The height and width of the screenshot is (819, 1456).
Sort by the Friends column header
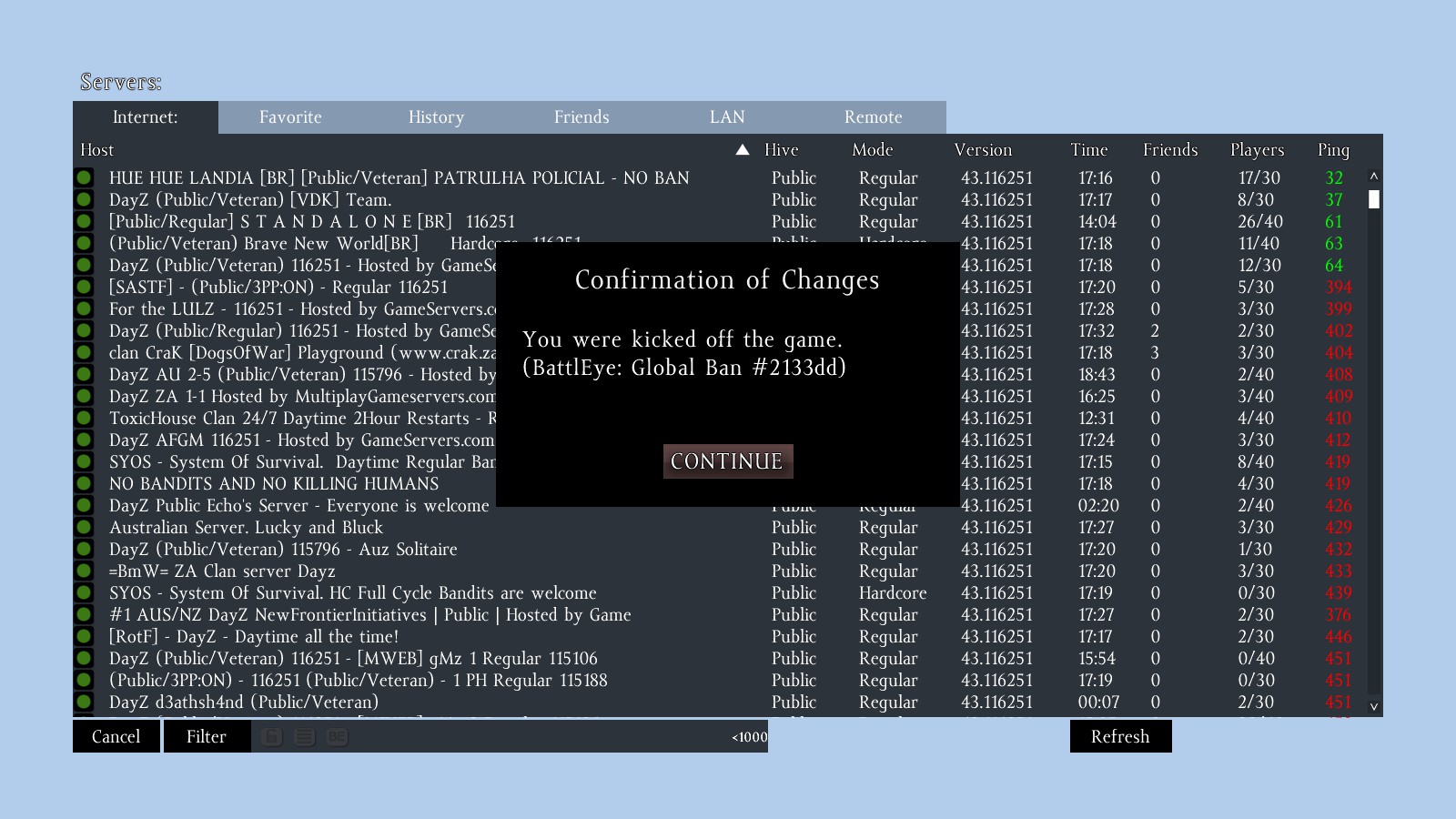click(1170, 150)
